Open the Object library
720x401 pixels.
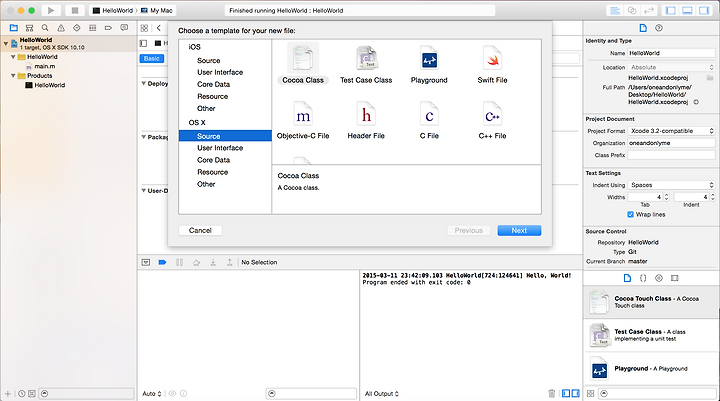pyautogui.click(x=659, y=278)
